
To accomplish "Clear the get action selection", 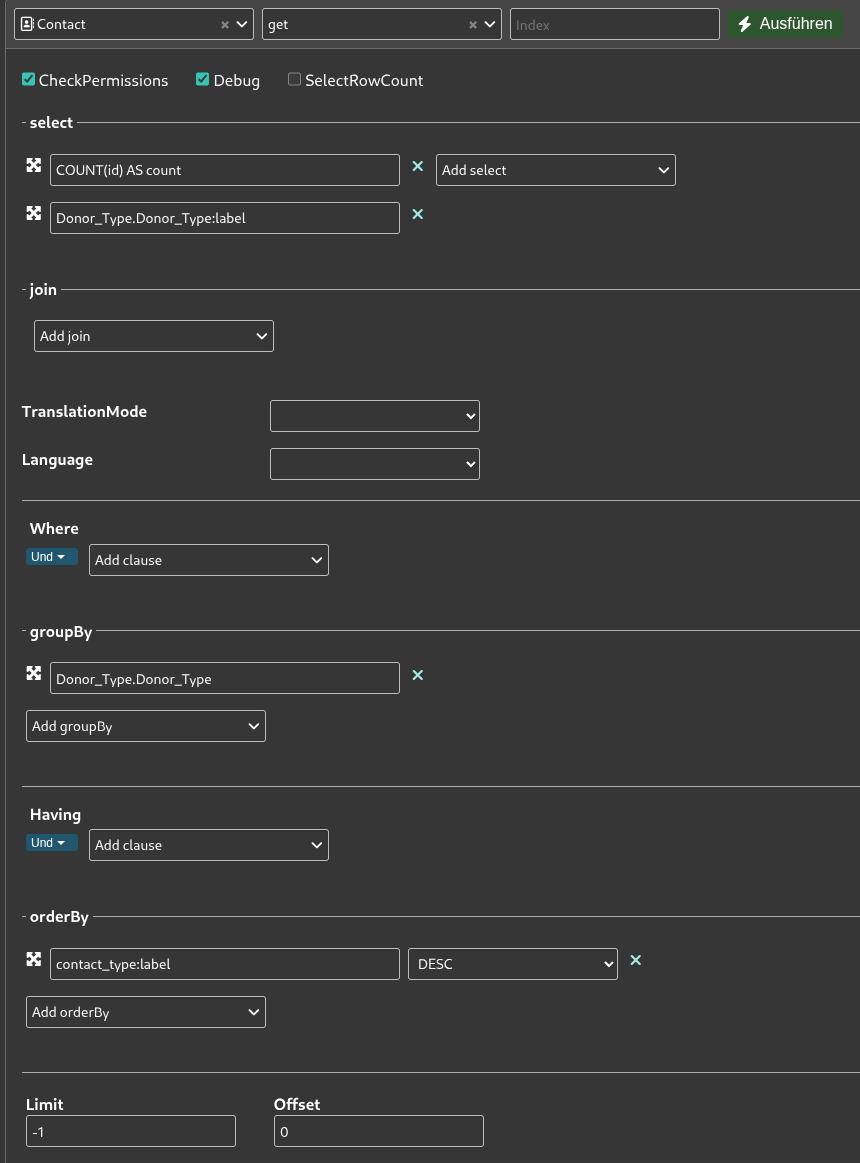I will (x=472, y=24).
